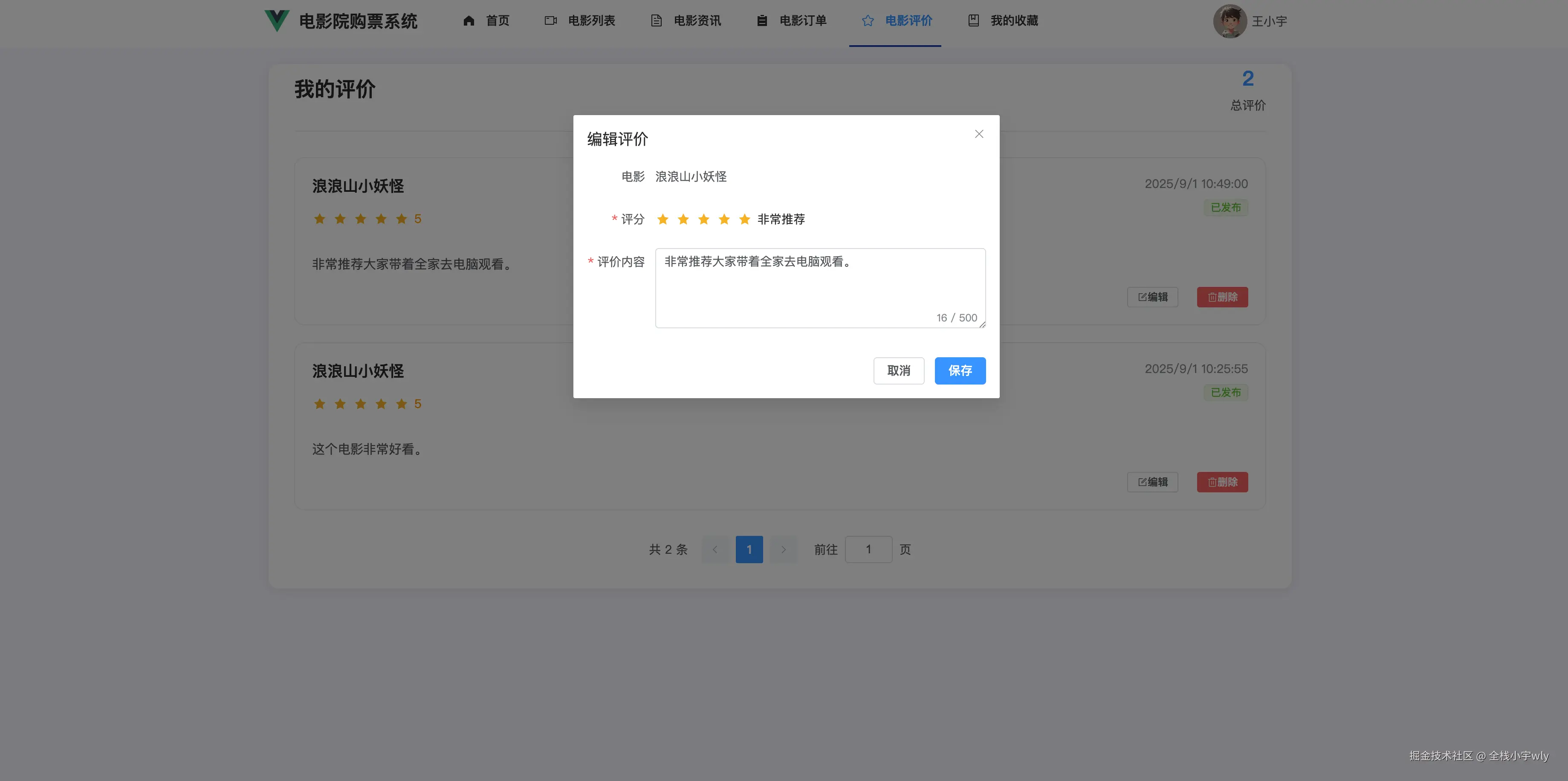Click the ticket icon beside 电影订单
The width and height of the screenshot is (1568, 781).
[761, 20]
